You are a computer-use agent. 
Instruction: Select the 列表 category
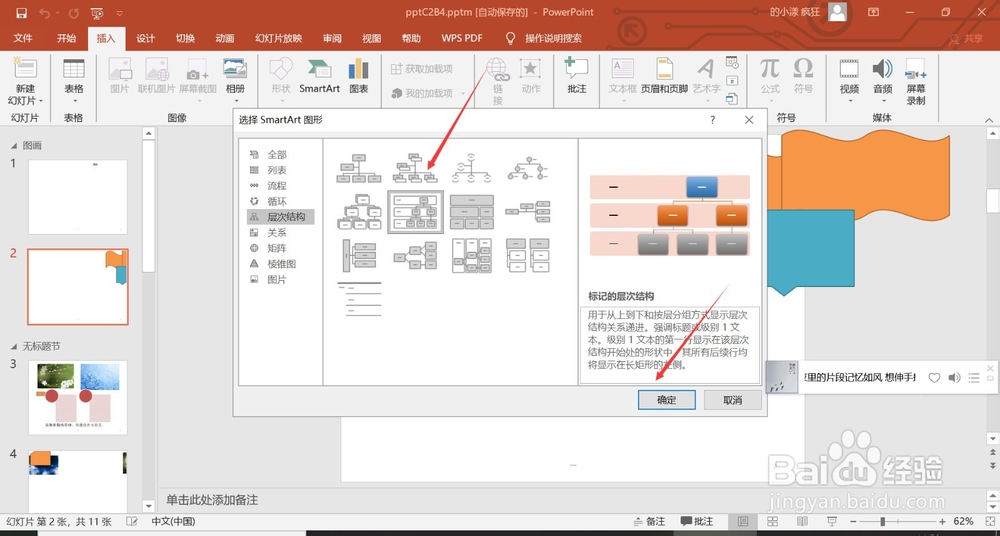(x=280, y=170)
